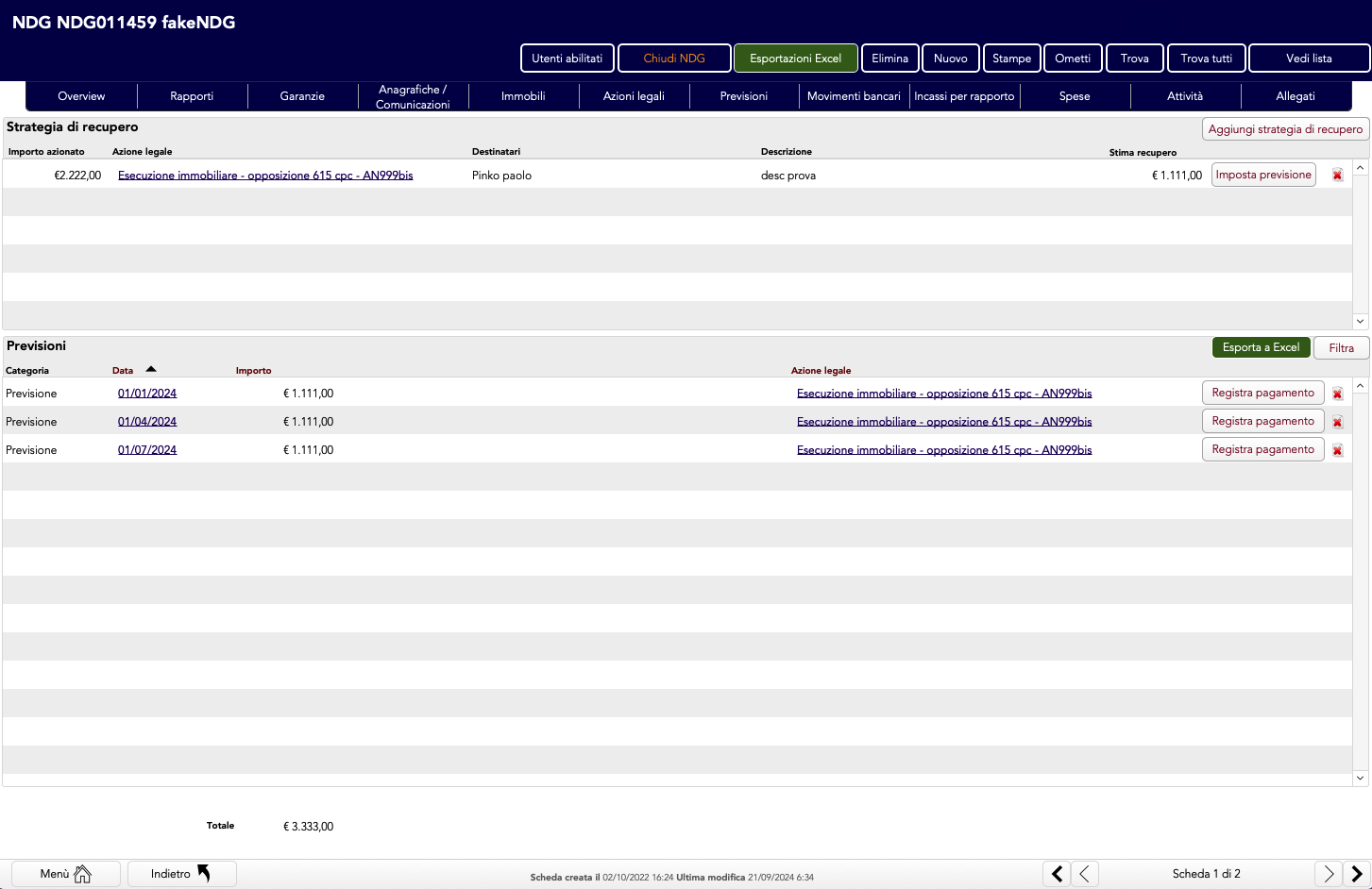Export forecasts with Esporta a Excel
This screenshot has height=889, width=1372.
coord(1261,347)
